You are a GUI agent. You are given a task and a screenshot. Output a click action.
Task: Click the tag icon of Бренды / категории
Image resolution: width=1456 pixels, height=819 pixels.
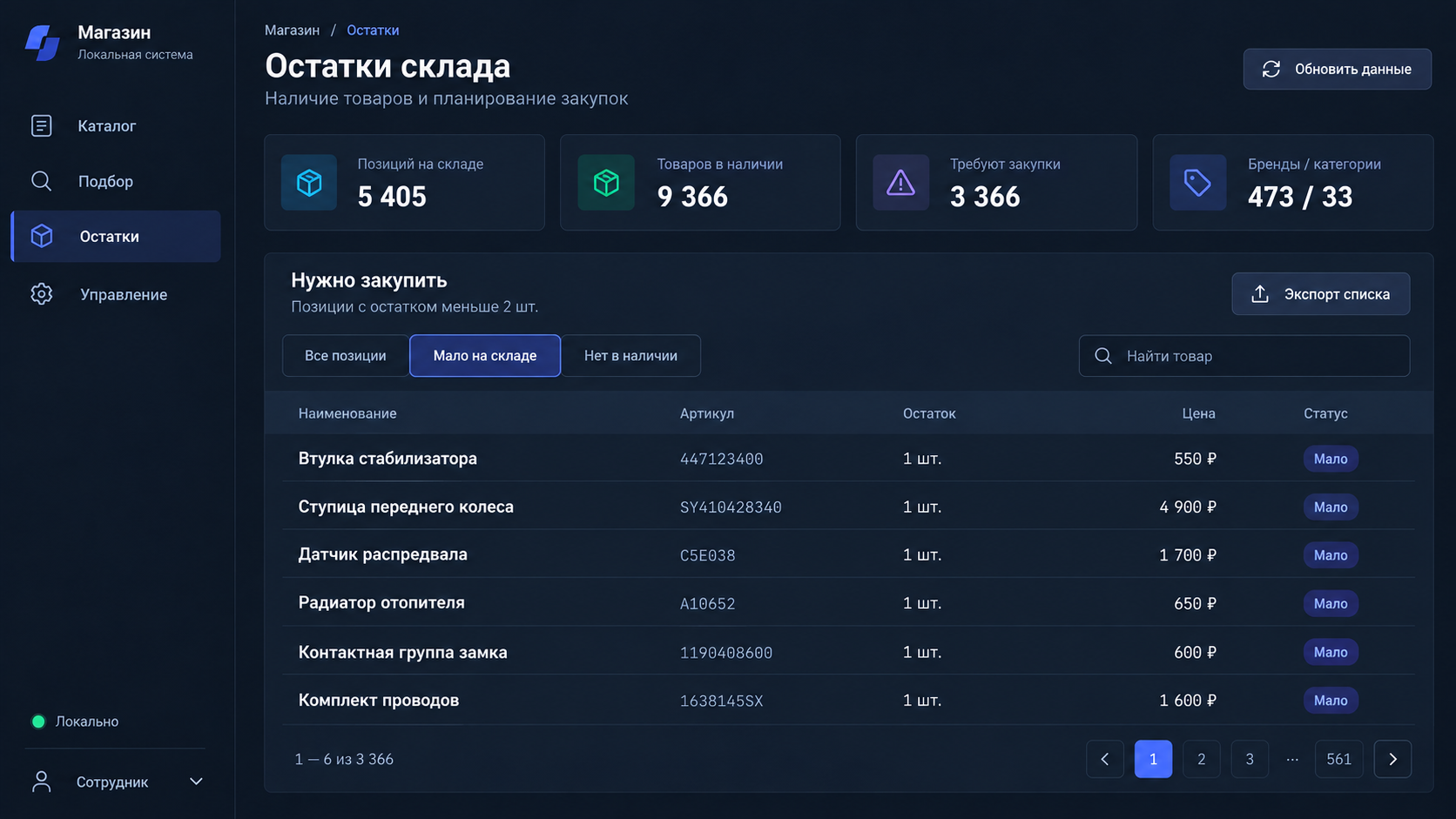[x=1197, y=182]
